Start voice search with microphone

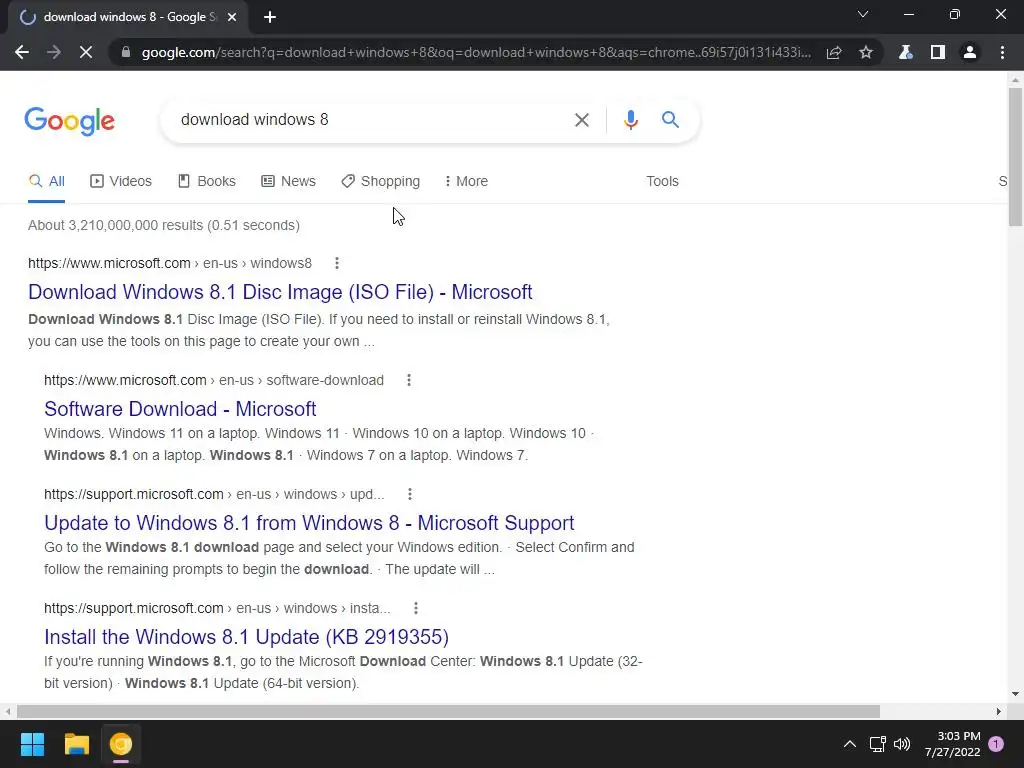tap(630, 120)
